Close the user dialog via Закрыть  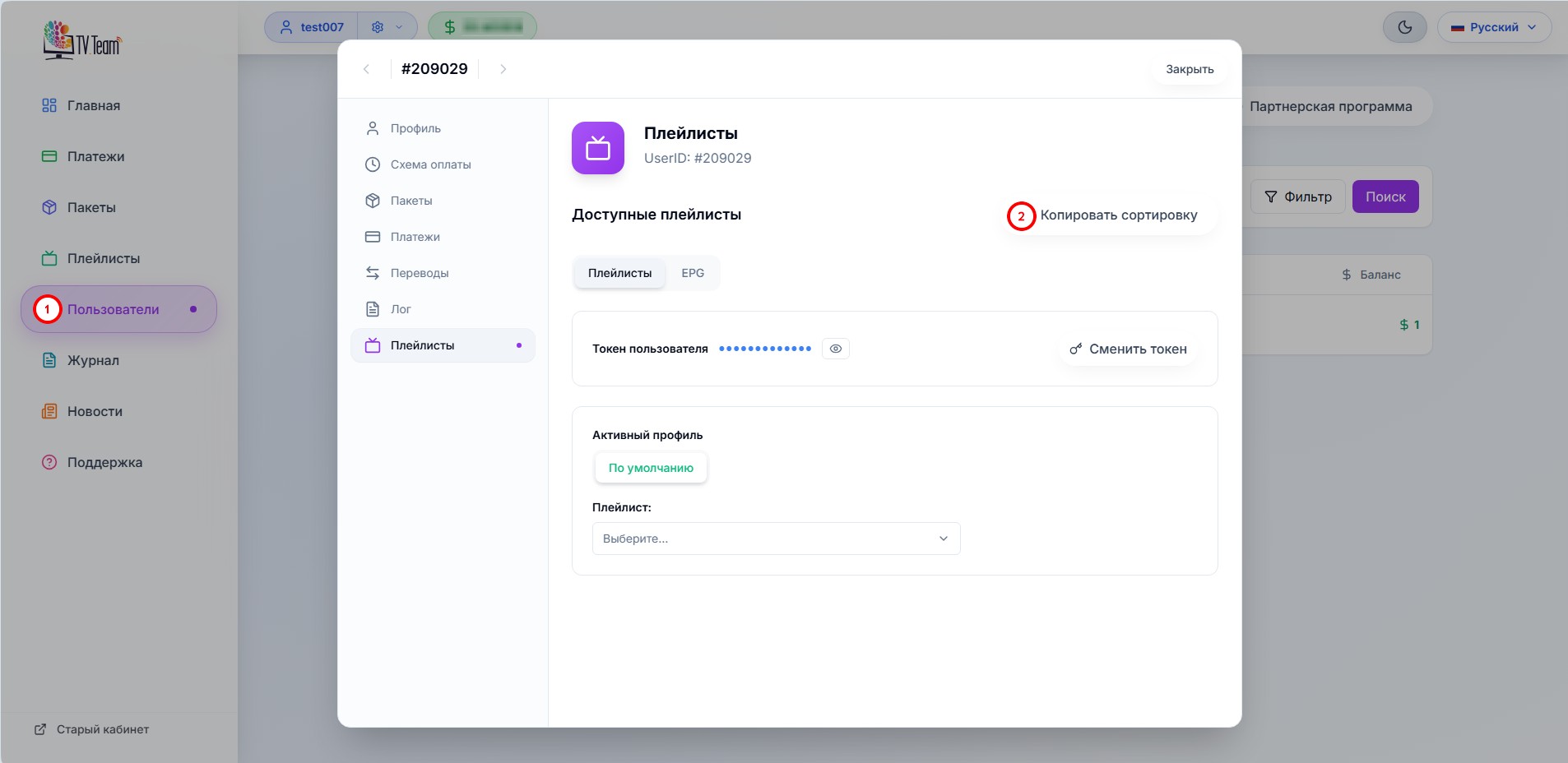[x=1189, y=69]
